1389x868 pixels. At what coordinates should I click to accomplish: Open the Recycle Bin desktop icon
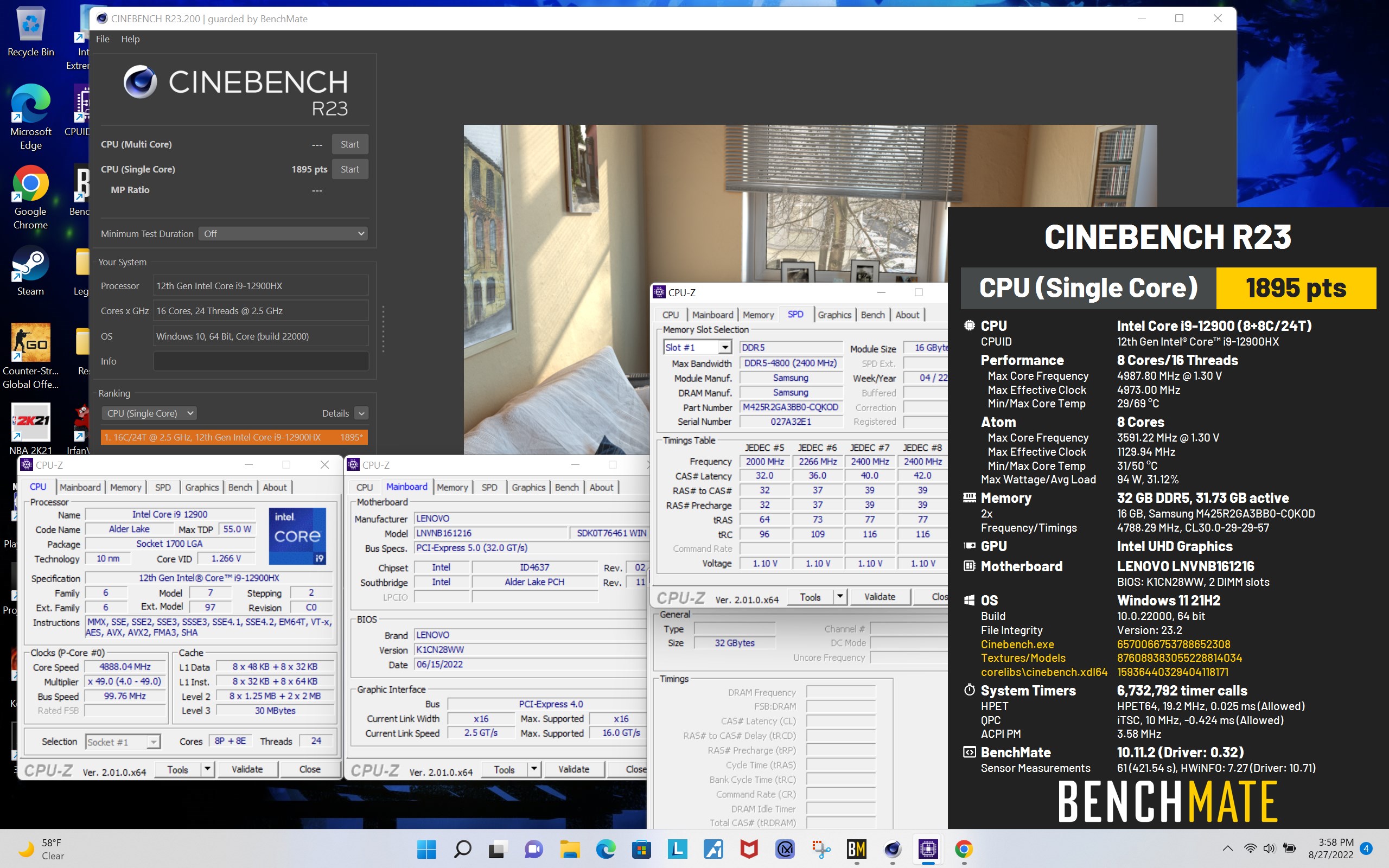click(x=30, y=31)
